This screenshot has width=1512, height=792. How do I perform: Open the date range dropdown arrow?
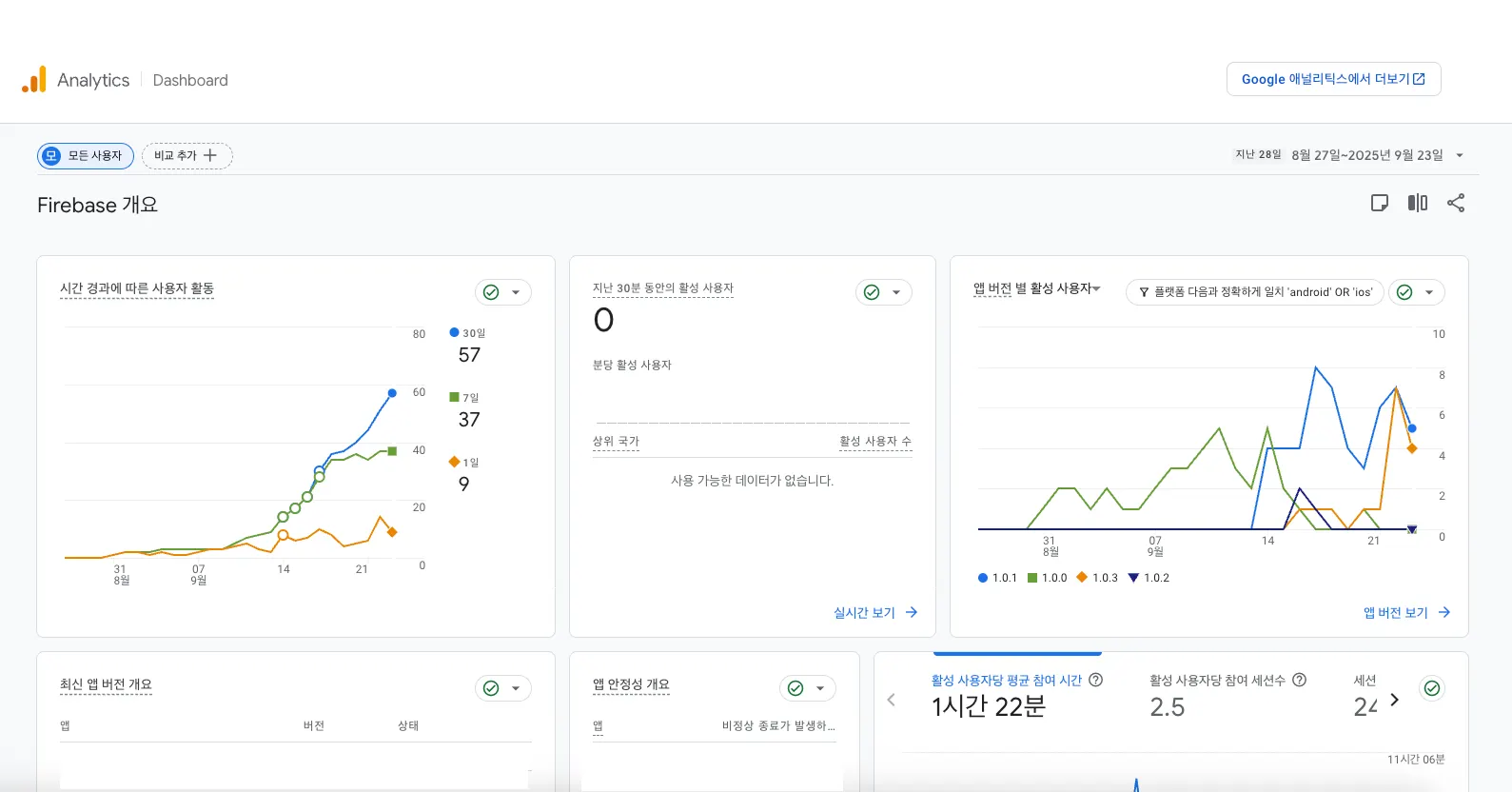pos(1460,155)
